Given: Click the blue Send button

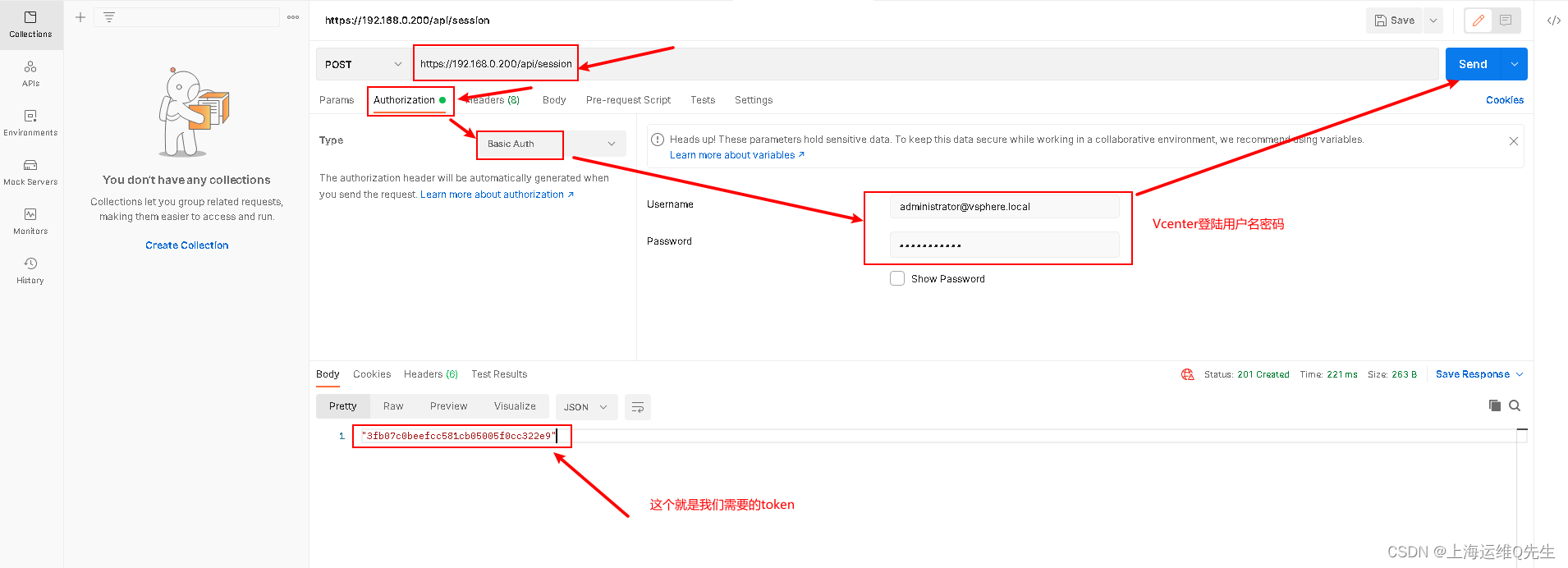Looking at the screenshot, I should [x=1473, y=64].
